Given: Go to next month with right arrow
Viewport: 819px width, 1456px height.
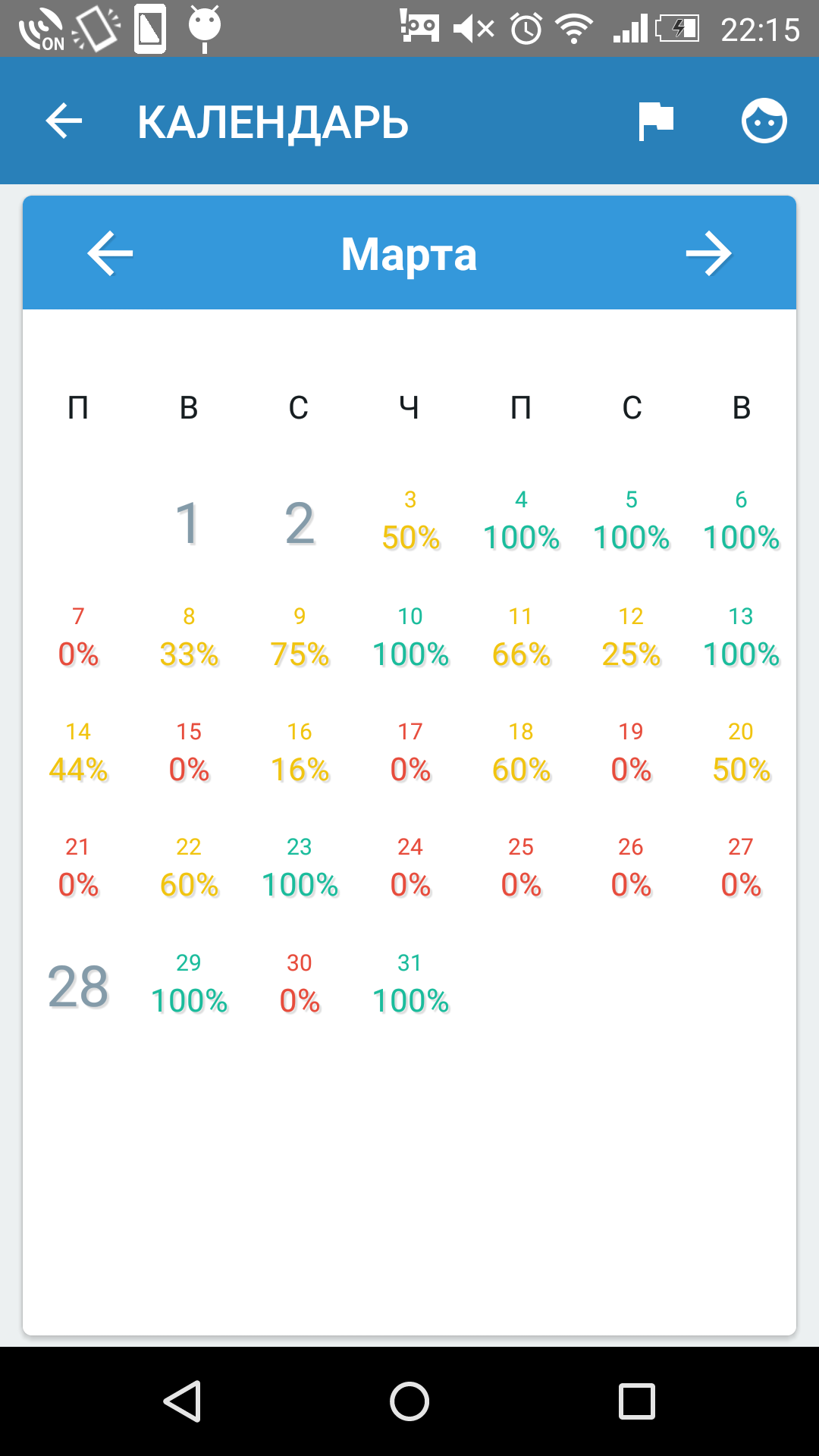Looking at the screenshot, I should 708,253.
